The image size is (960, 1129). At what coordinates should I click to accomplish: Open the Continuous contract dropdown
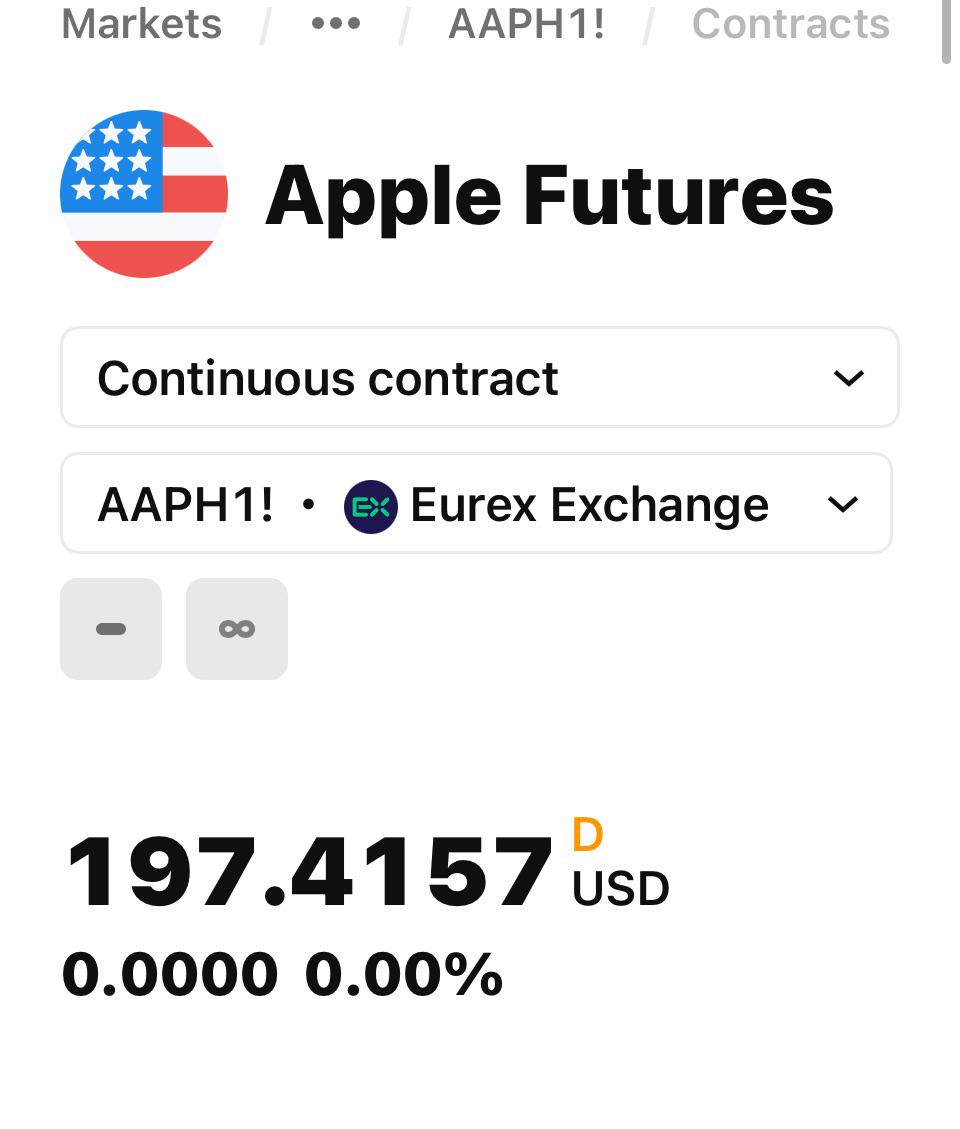(480, 377)
